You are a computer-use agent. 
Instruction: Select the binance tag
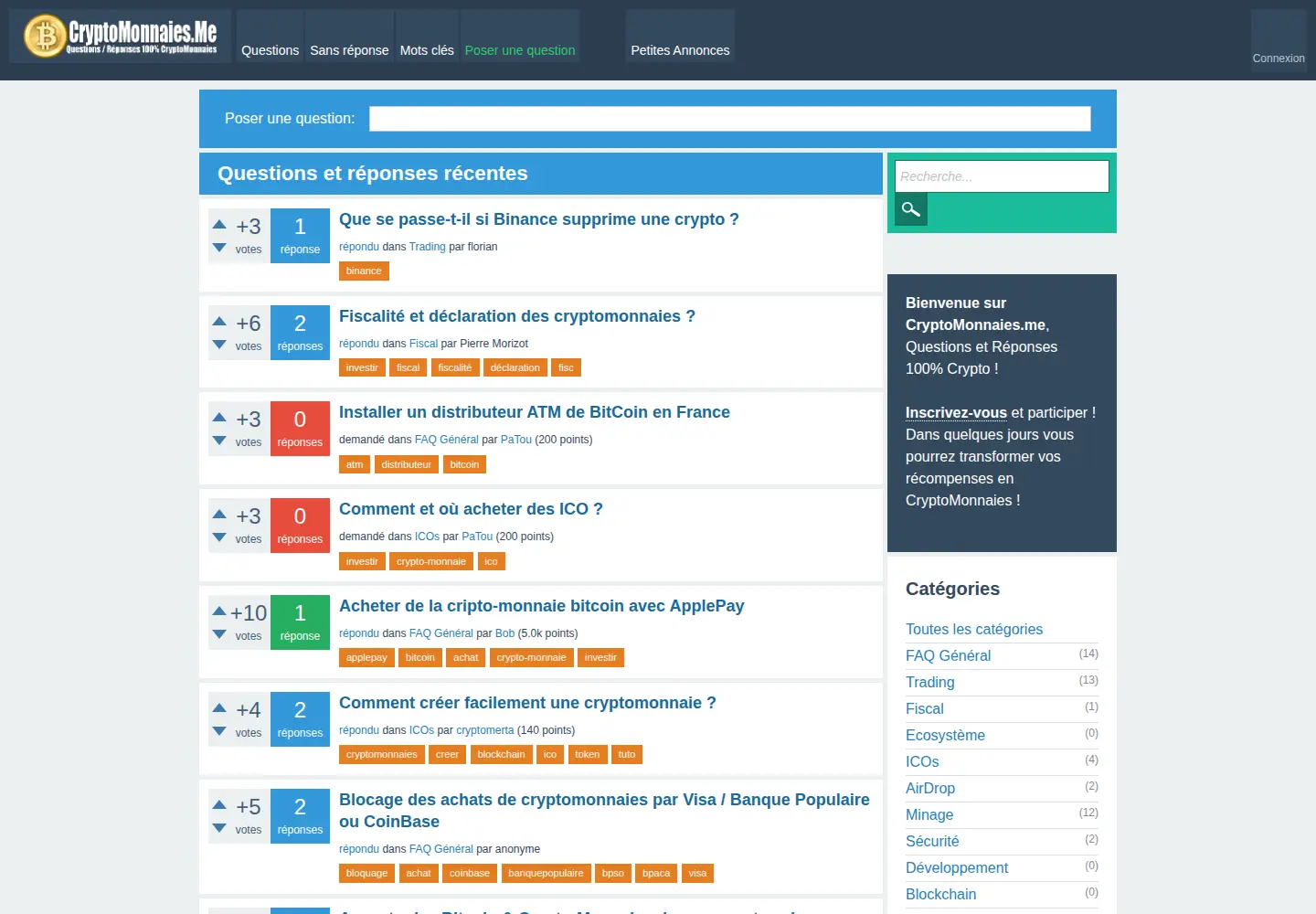pos(364,271)
